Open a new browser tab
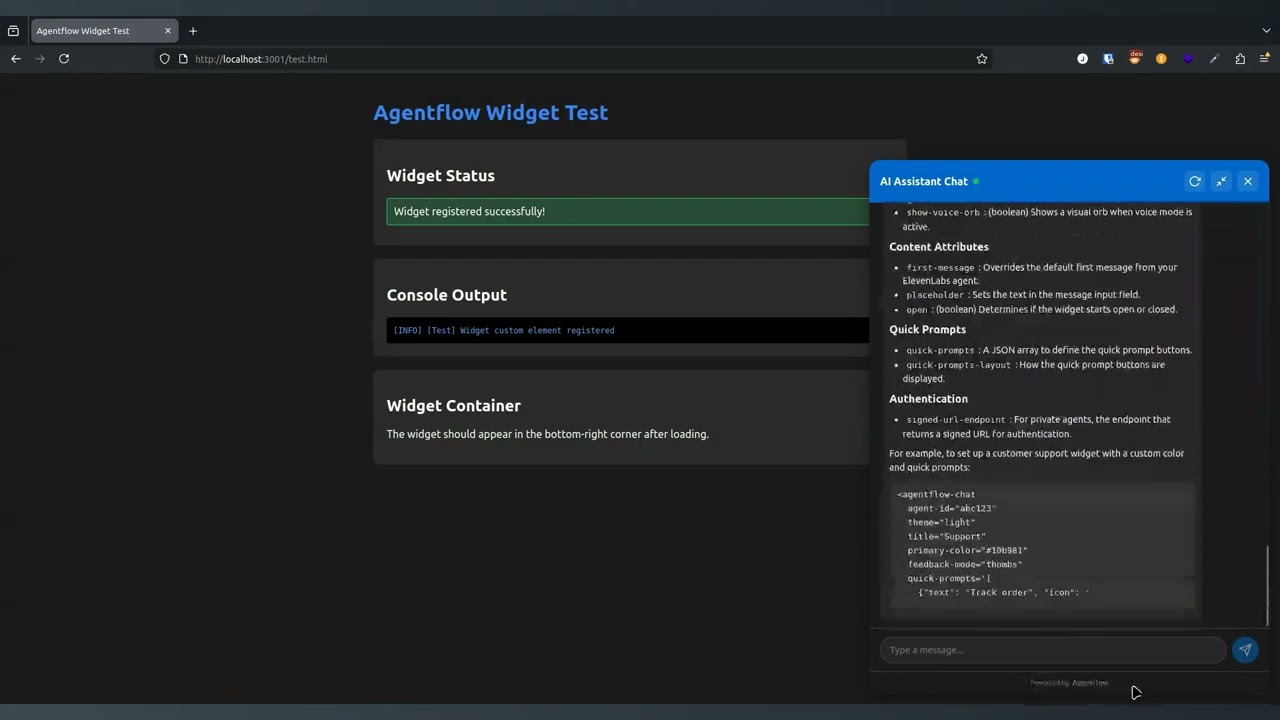Screen dimensions: 1280x720 coord(193,31)
